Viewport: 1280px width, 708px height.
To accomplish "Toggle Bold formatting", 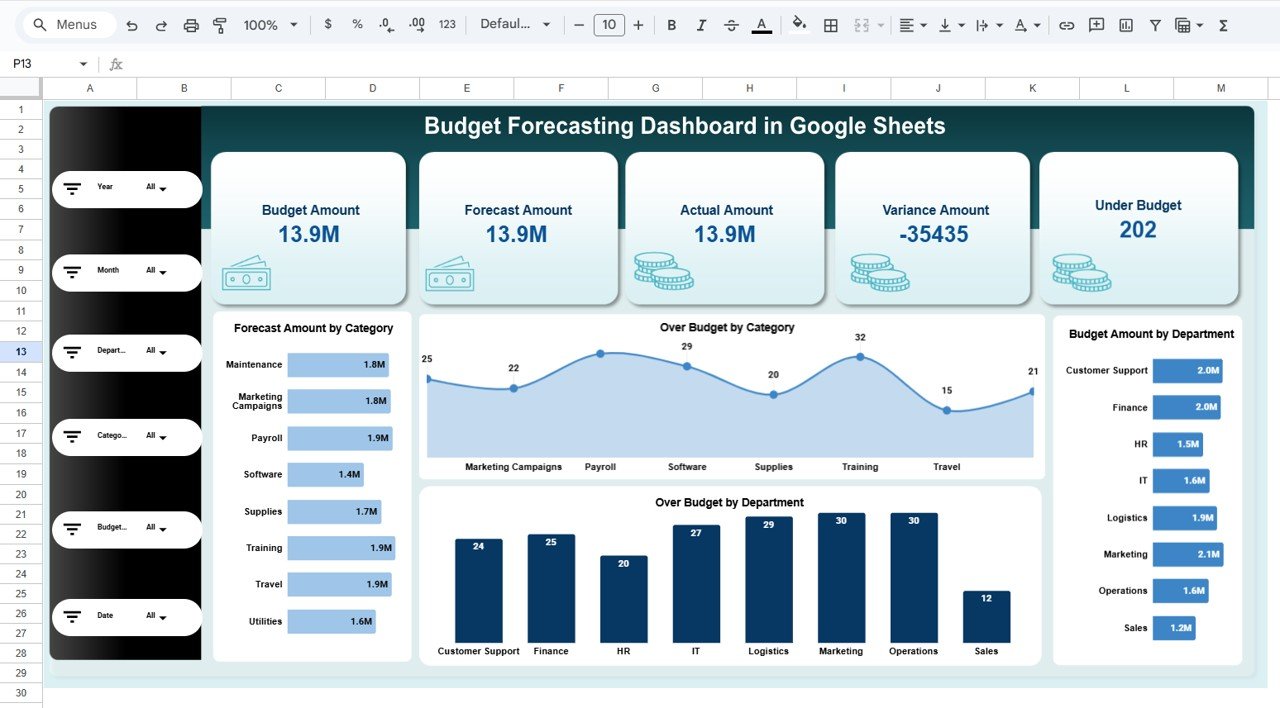I will click(x=671, y=25).
